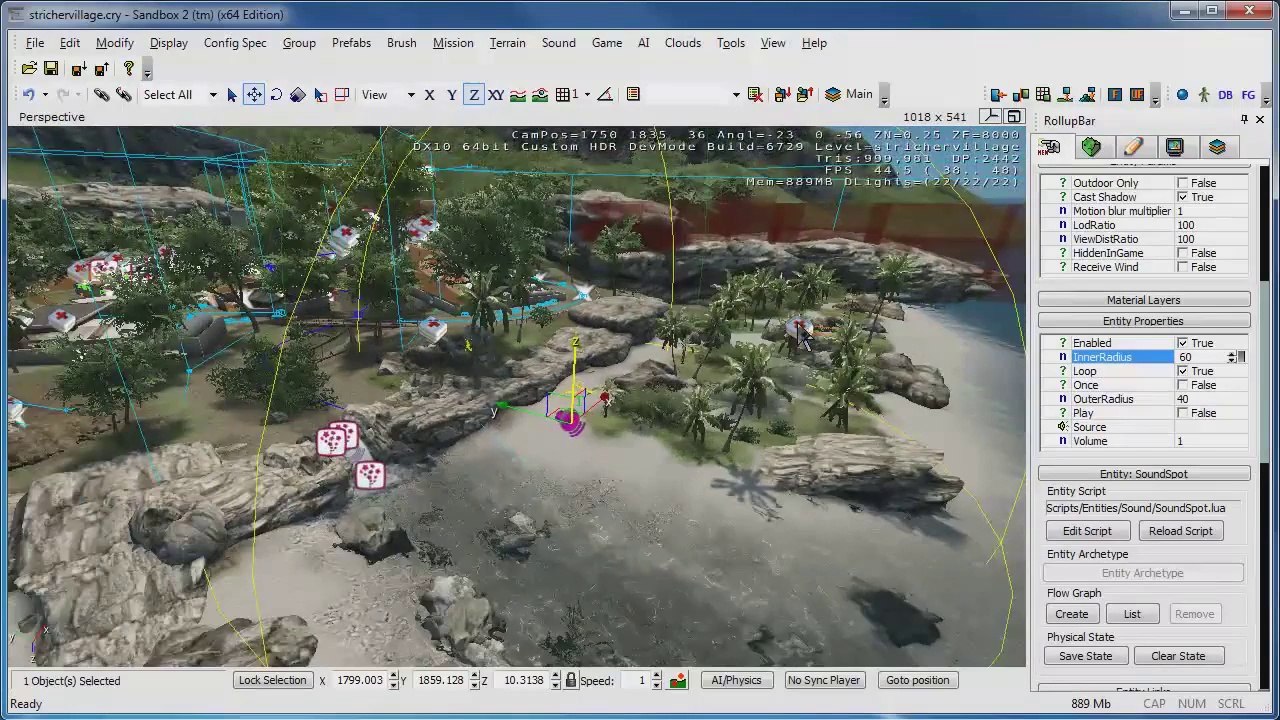
Task: Open the object list icon near grid controls
Action: click(x=633, y=94)
